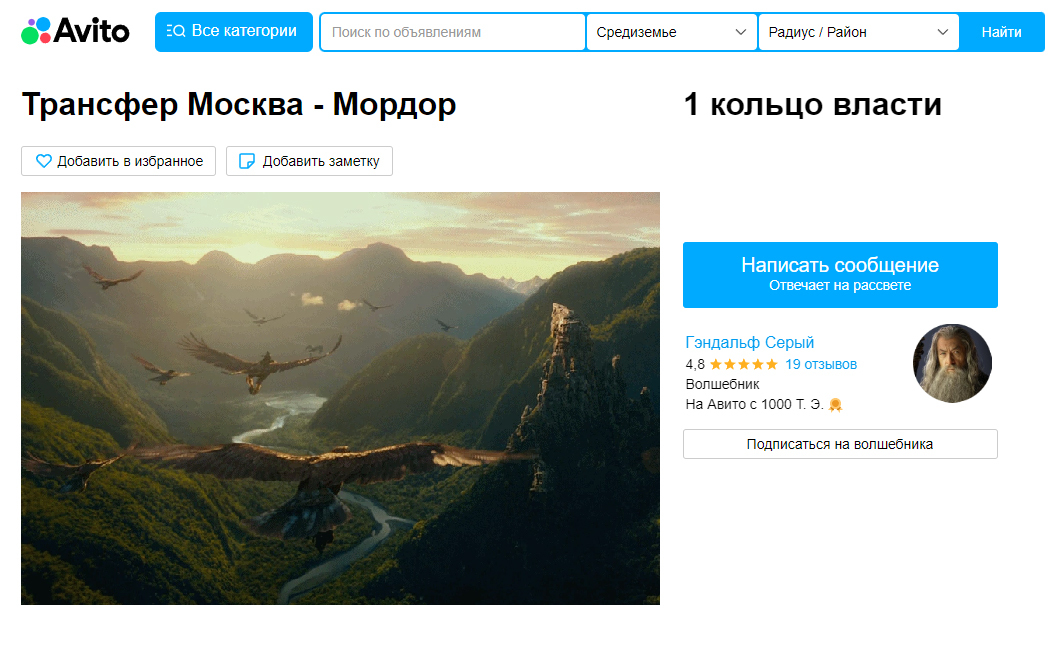Open the Все категории menu
Screen dimensions: 1058x651
pos(233,32)
